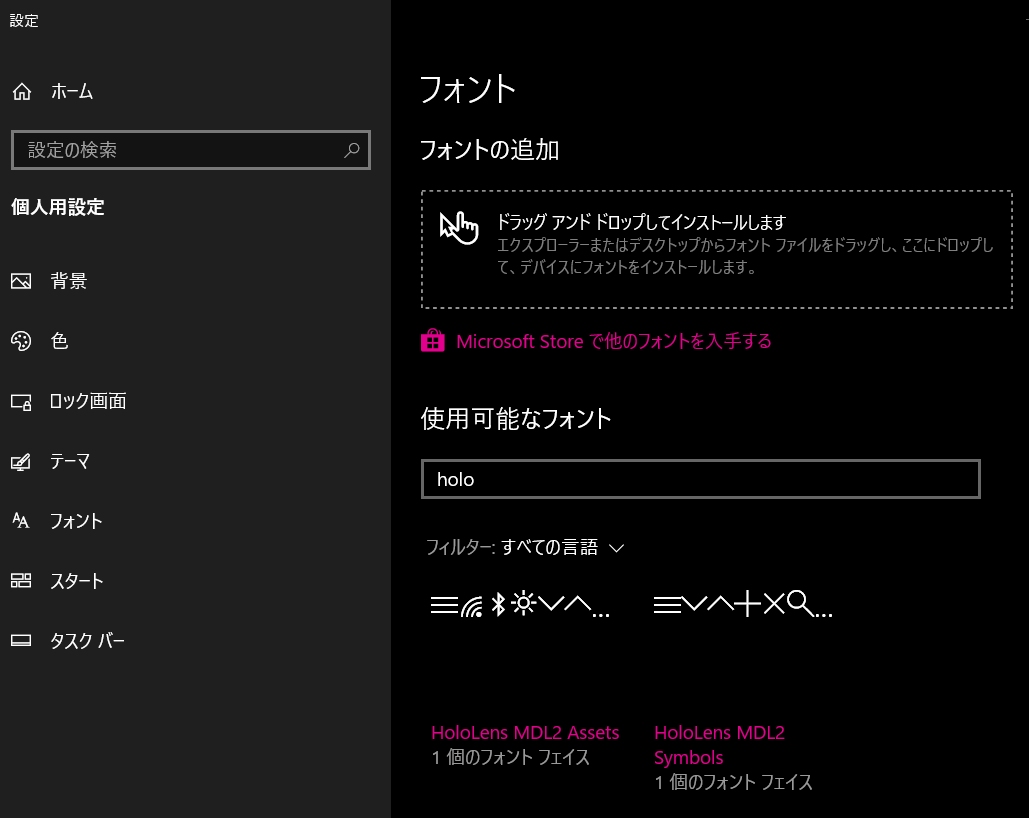The height and width of the screenshot is (818, 1029).
Task: Click HoloLens MDL2 Assets font name
Action: (525, 732)
